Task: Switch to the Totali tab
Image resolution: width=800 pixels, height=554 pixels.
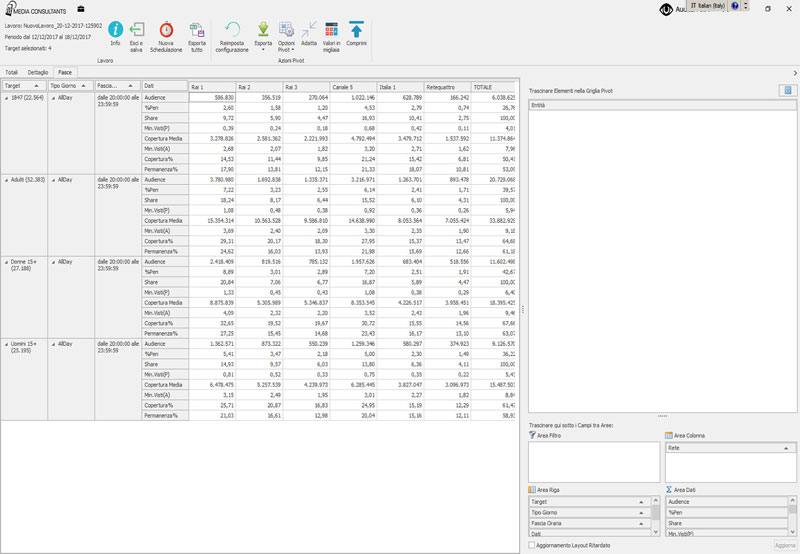Action: point(12,73)
